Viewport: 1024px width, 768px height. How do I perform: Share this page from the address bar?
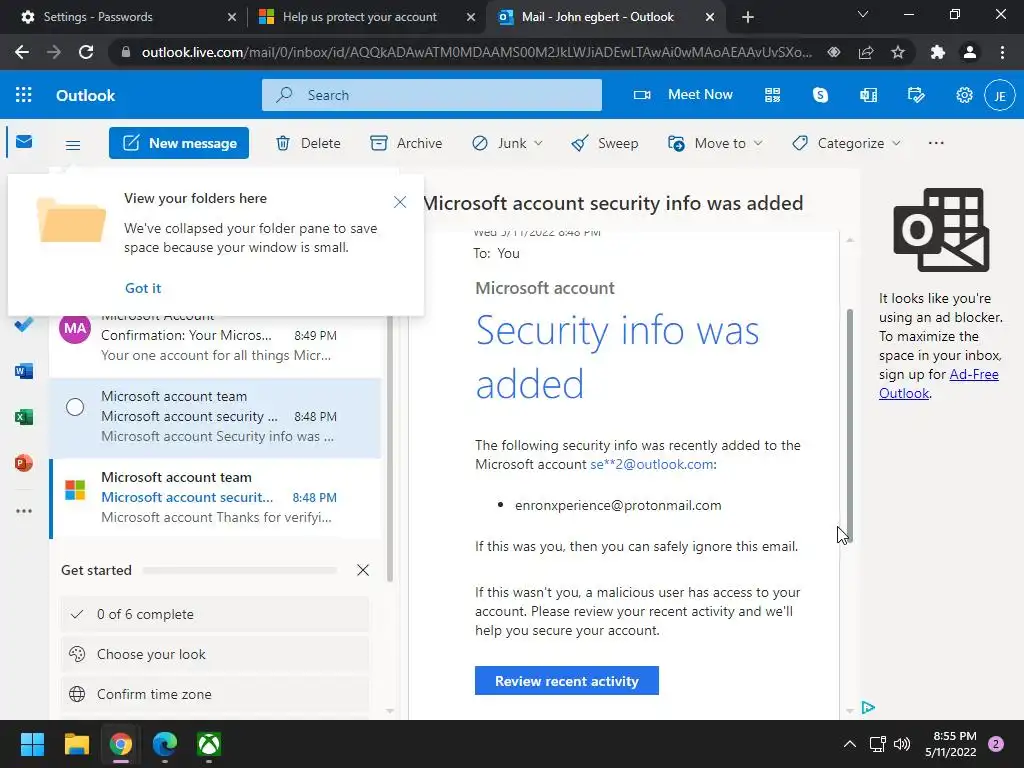coord(866,52)
